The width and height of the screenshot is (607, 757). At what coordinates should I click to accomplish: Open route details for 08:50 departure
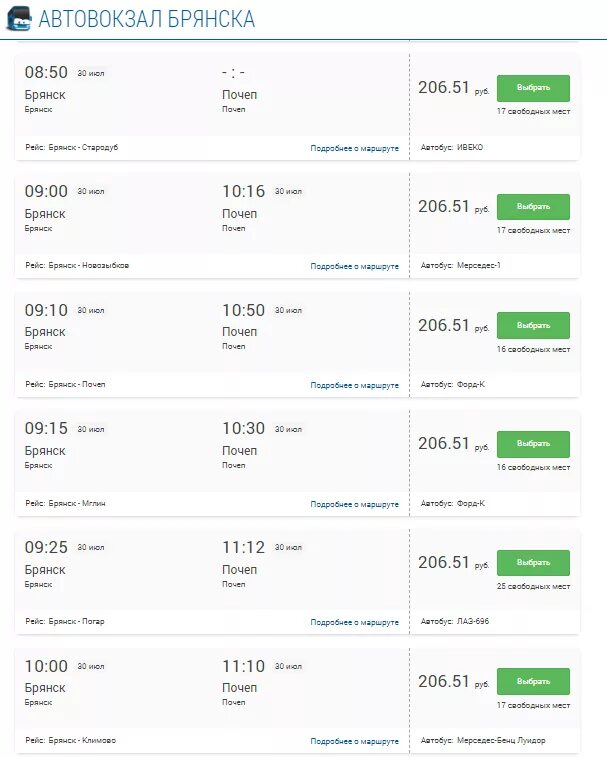click(x=354, y=148)
